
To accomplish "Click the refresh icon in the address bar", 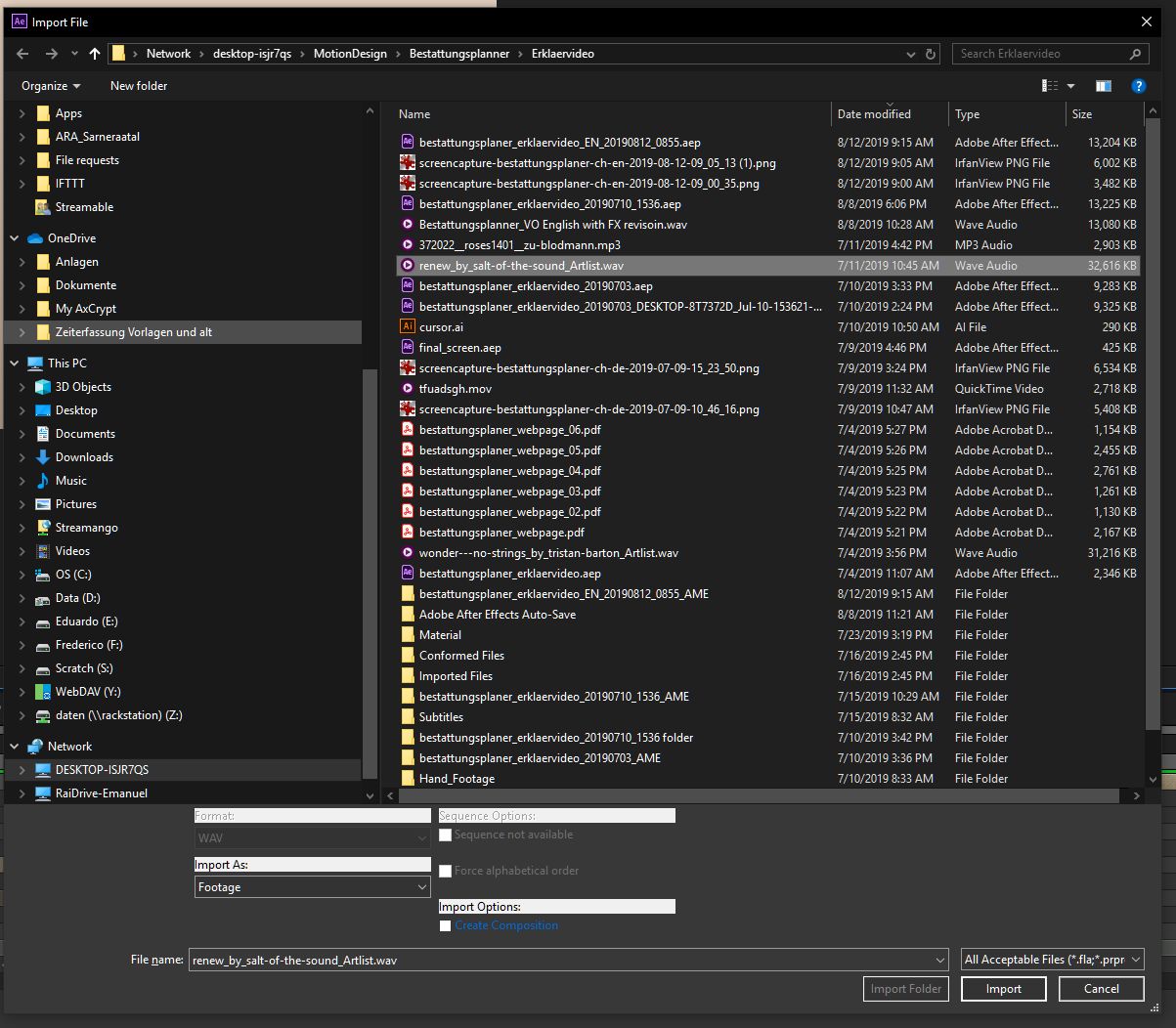I will point(930,54).
